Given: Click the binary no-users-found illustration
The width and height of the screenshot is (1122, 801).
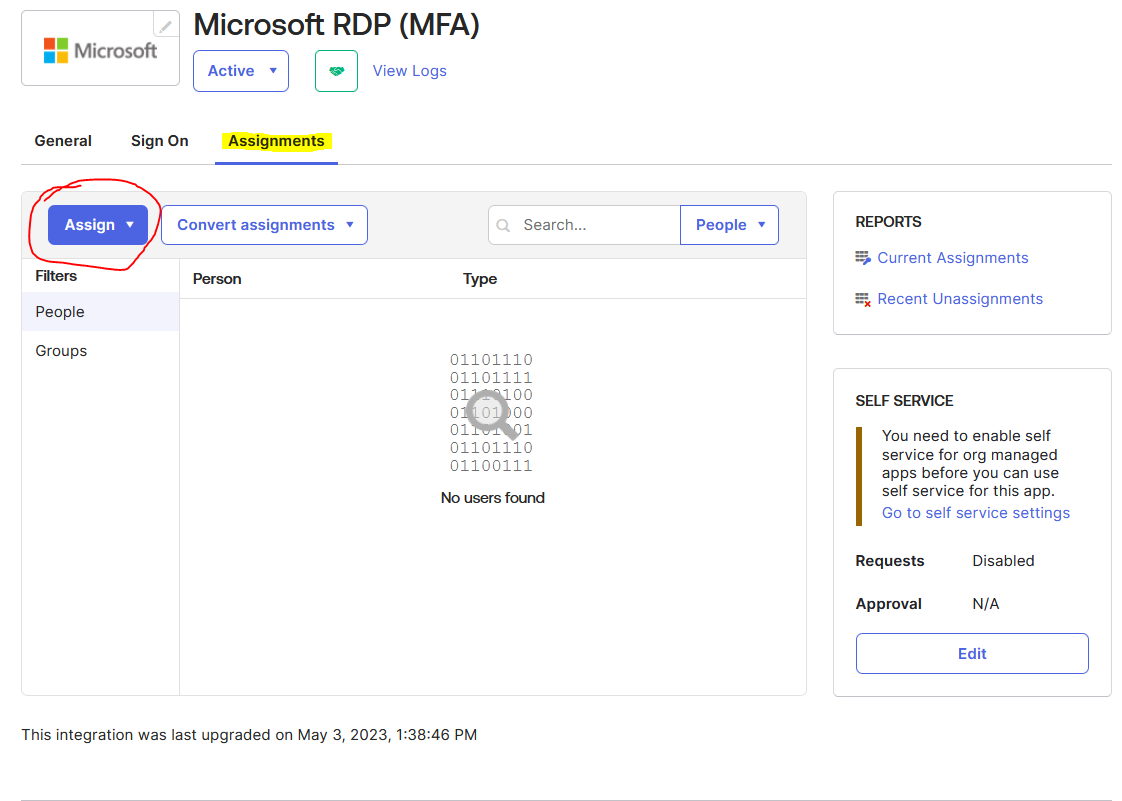Looking at the screenshot, I should click(491, 412).
